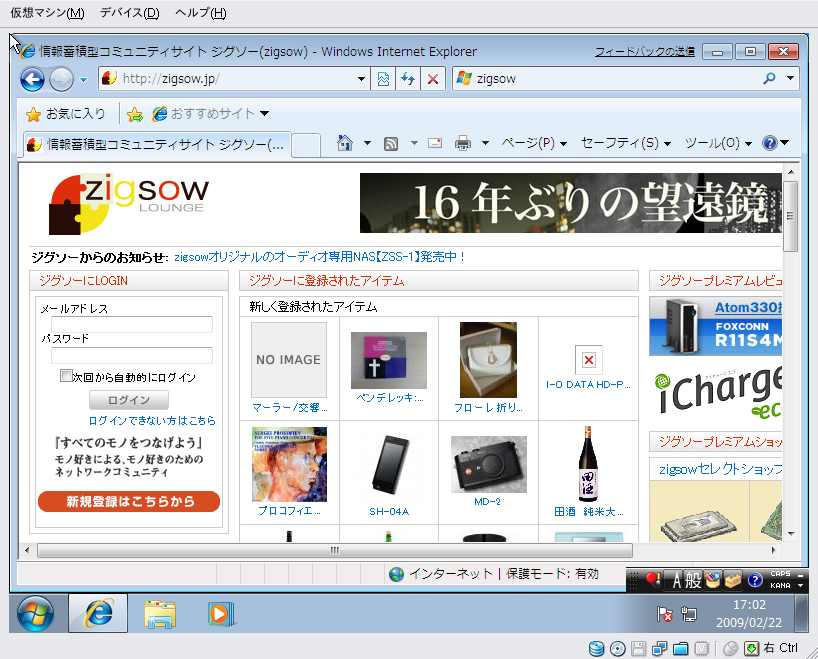Click the IE back navigation button

pyautogui.click(x=32, y=79)
